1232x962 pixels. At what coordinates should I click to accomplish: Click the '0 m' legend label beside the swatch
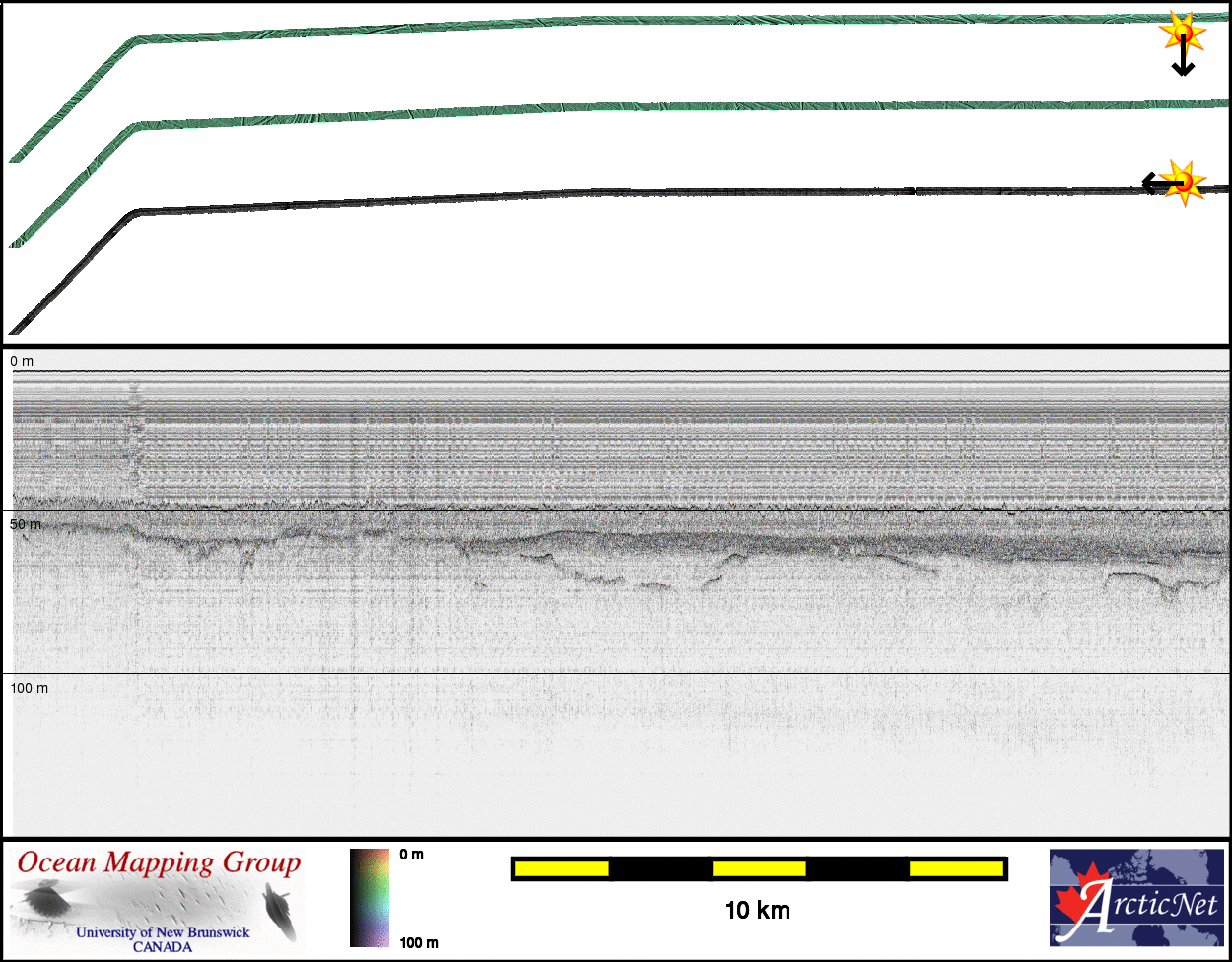412,855
